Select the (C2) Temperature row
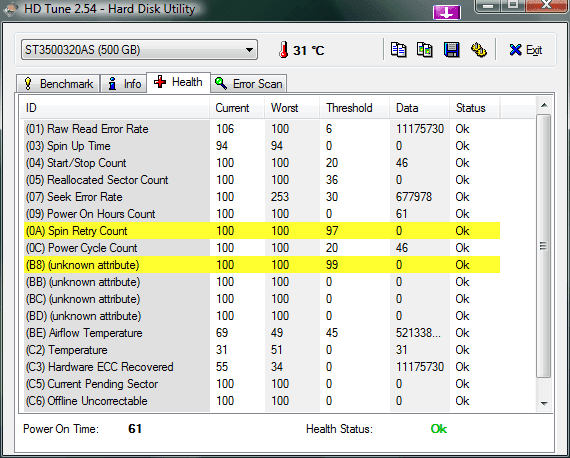570x458 pixels. click(262, 350)
